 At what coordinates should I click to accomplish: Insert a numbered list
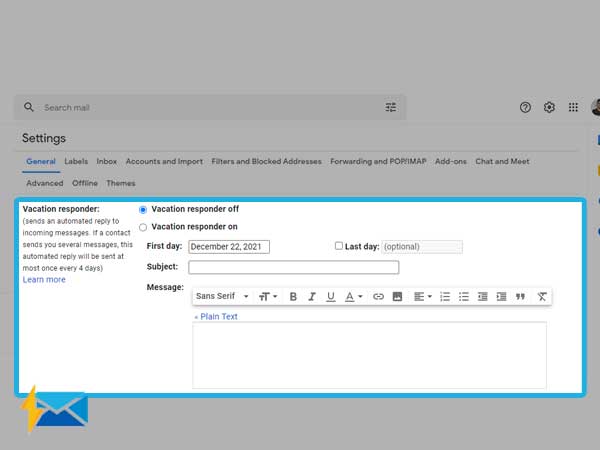tap(445, 297)
